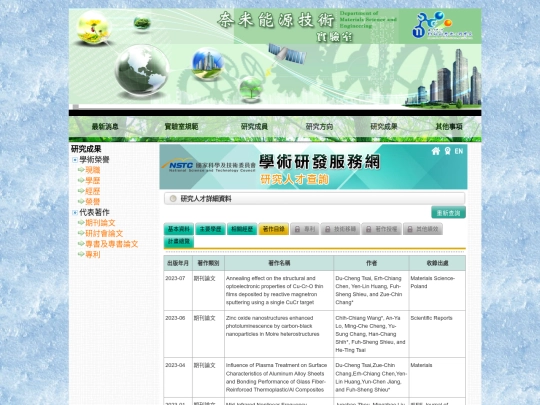This screenshot has height=405, width=540.
Task: Open 期刊論文 in the sidebar
Action: (100, 223)
